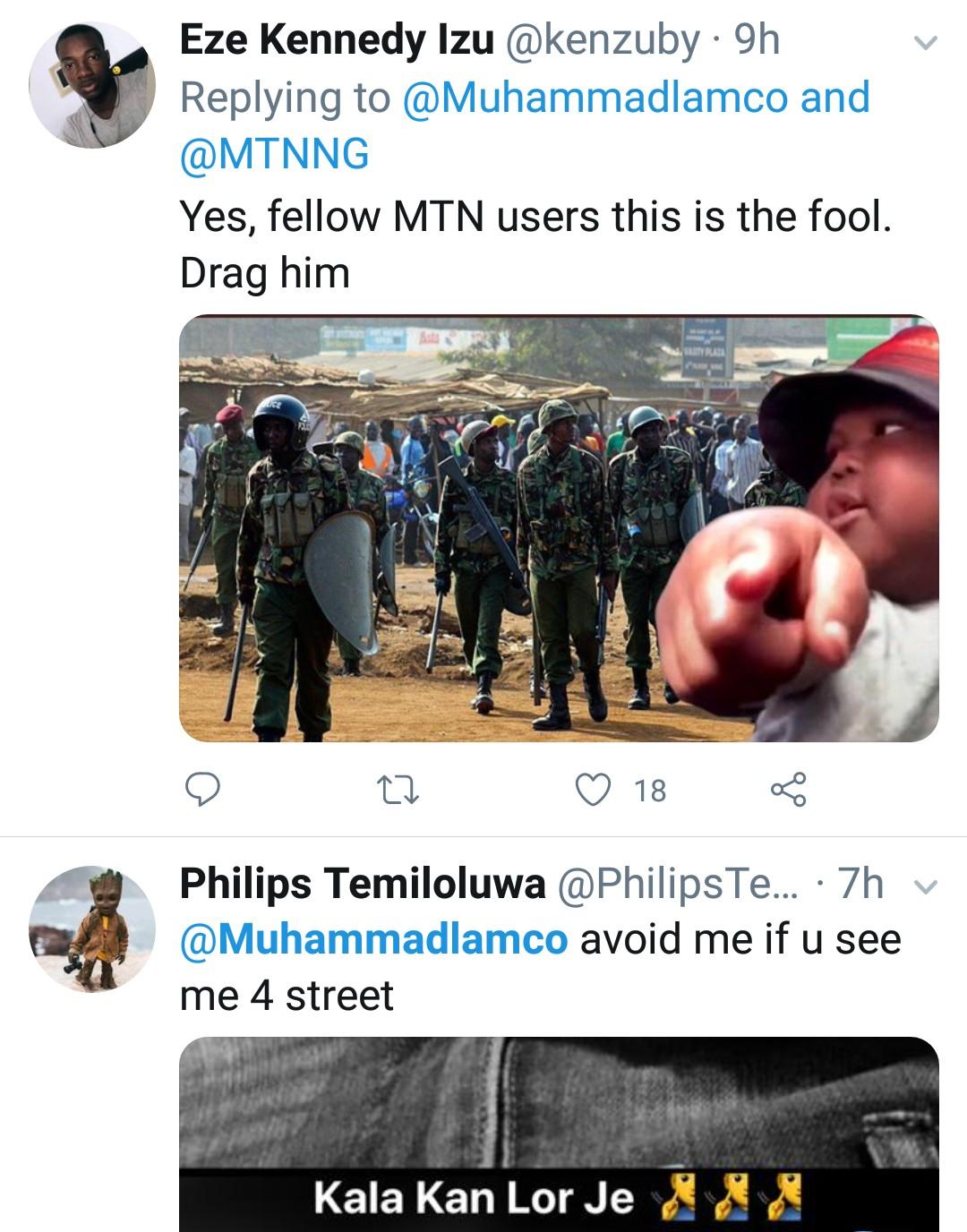Image resolution: width=967 pixels, height=1232 pixels.
Task: Expand options chevron on Philips Temiloluwa's tweet
Action: pos(925,886)
